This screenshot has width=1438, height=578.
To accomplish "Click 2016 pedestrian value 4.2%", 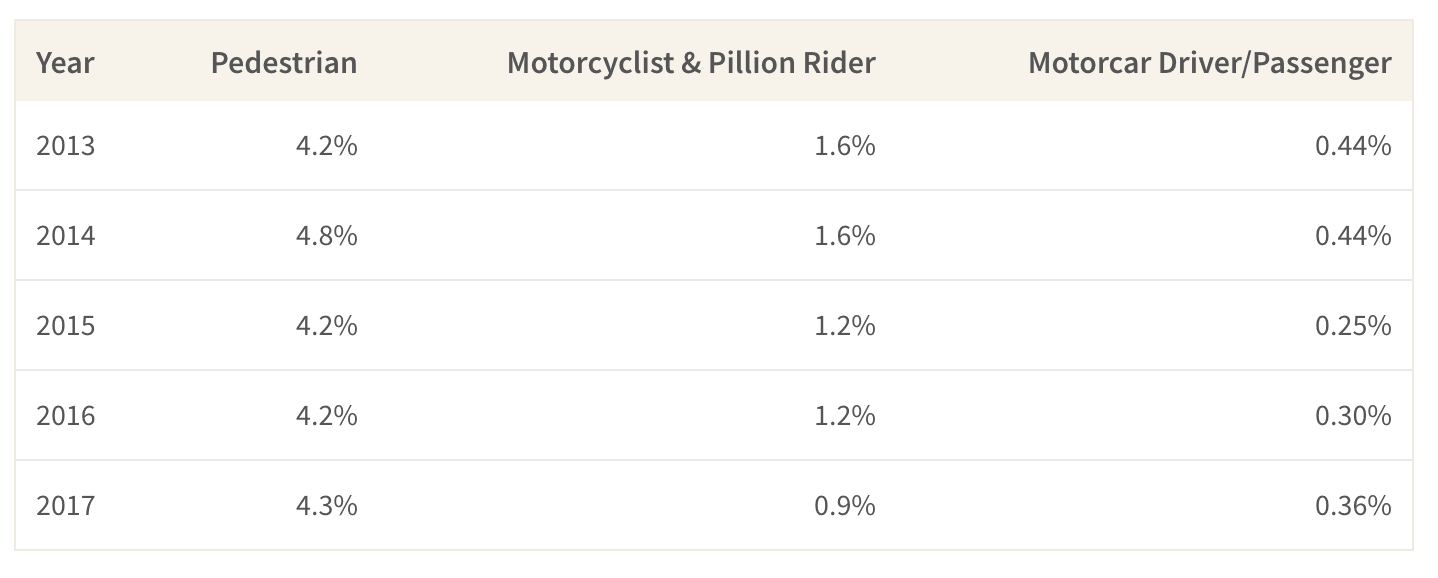I will pos(326,416).
